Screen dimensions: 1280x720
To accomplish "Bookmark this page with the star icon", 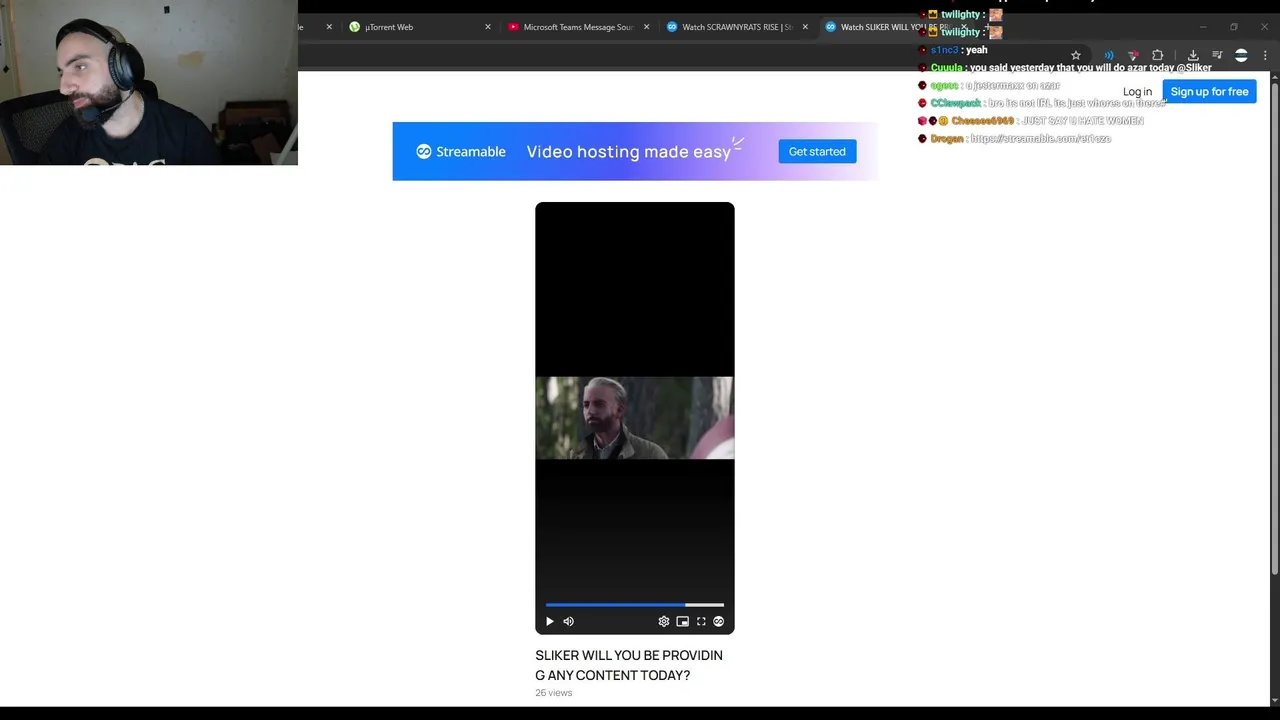I will (x=1076, y=55).
